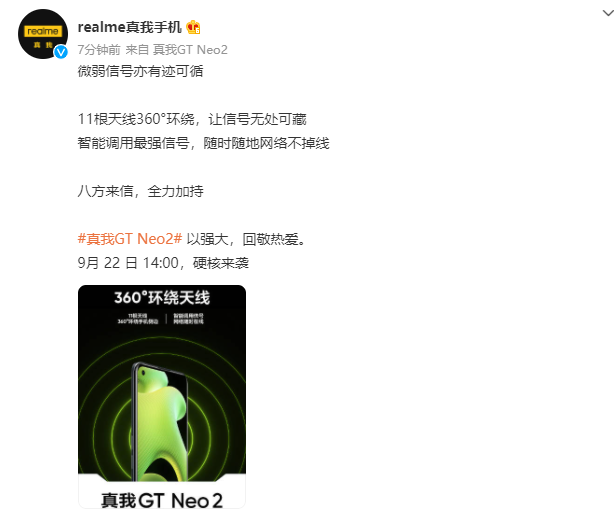Screen dimensions: 614x521
Task: Open the 360°环绕天线 poster thumbnail
Action: coord(162,397)
